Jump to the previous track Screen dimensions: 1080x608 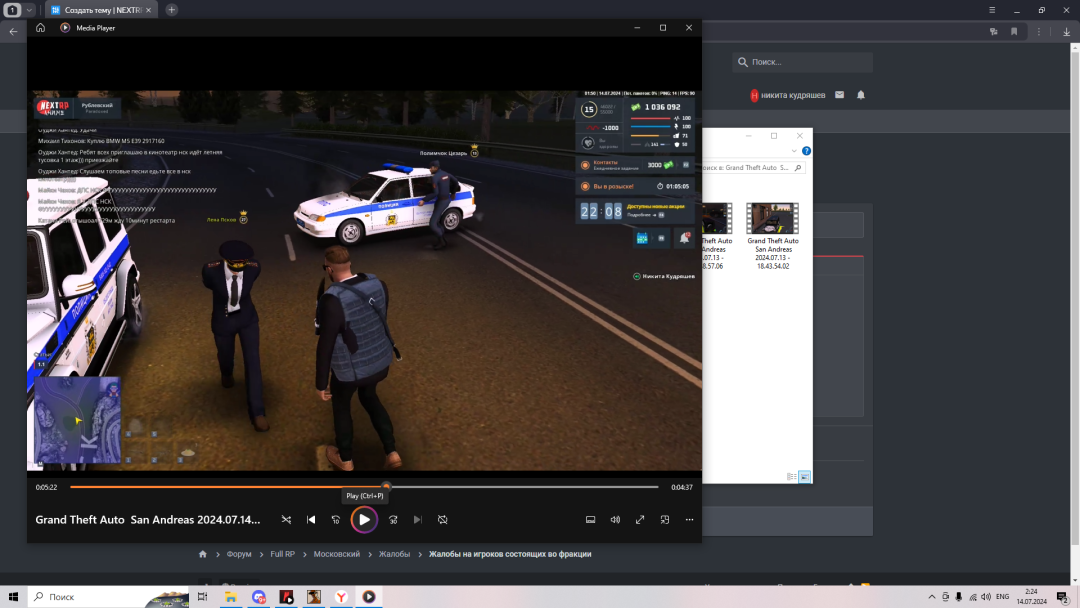(x=311, y=520)
